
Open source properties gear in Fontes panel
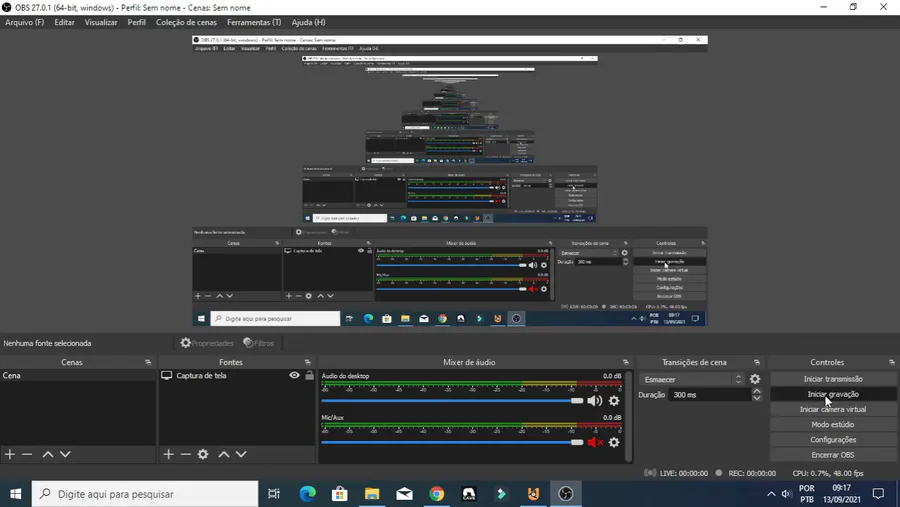[203, 454]
